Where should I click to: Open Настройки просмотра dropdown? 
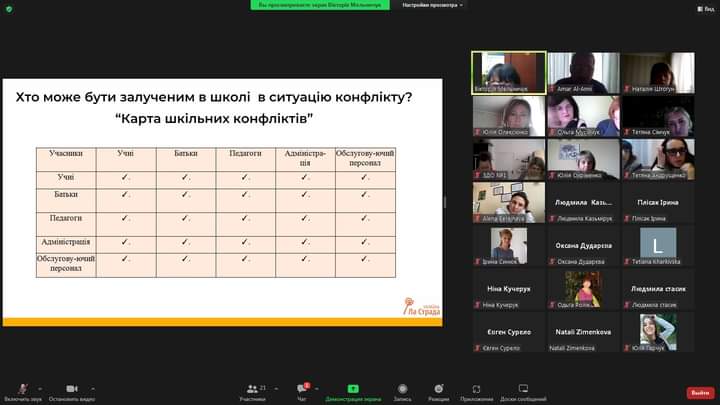tap(432, 5)
